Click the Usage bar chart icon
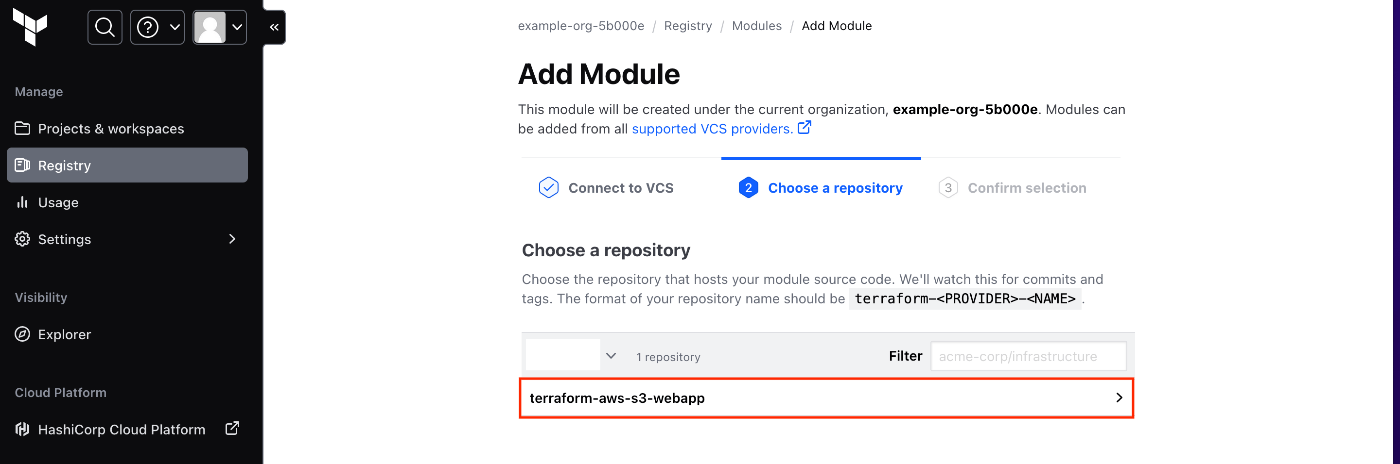This screenshot has width=1400, height=464. point(22,202)
